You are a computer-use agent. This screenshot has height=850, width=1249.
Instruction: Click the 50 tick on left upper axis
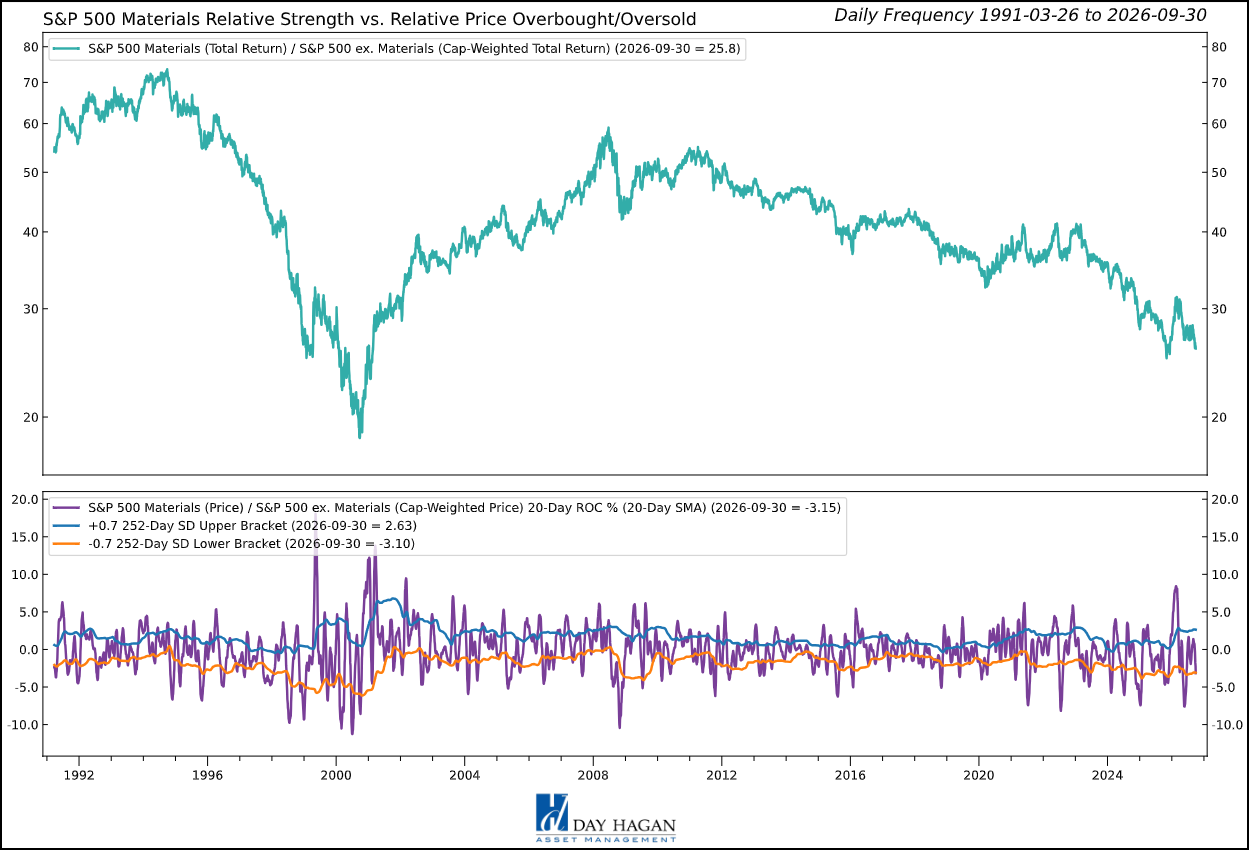29,172
